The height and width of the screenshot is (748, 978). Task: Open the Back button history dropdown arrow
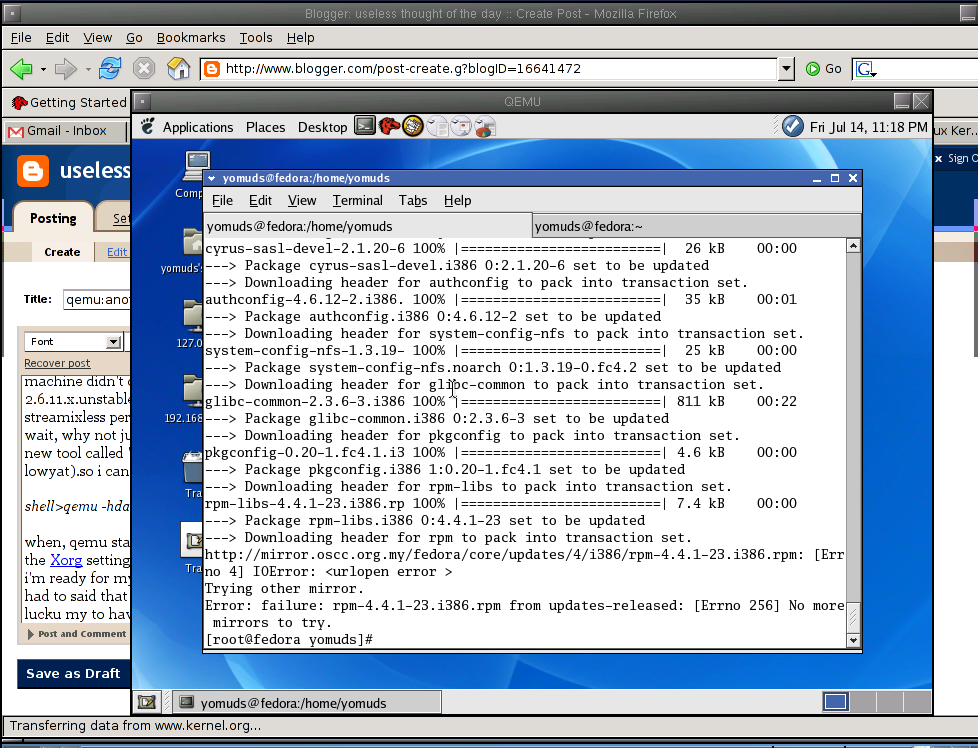(x=43, y=69)
